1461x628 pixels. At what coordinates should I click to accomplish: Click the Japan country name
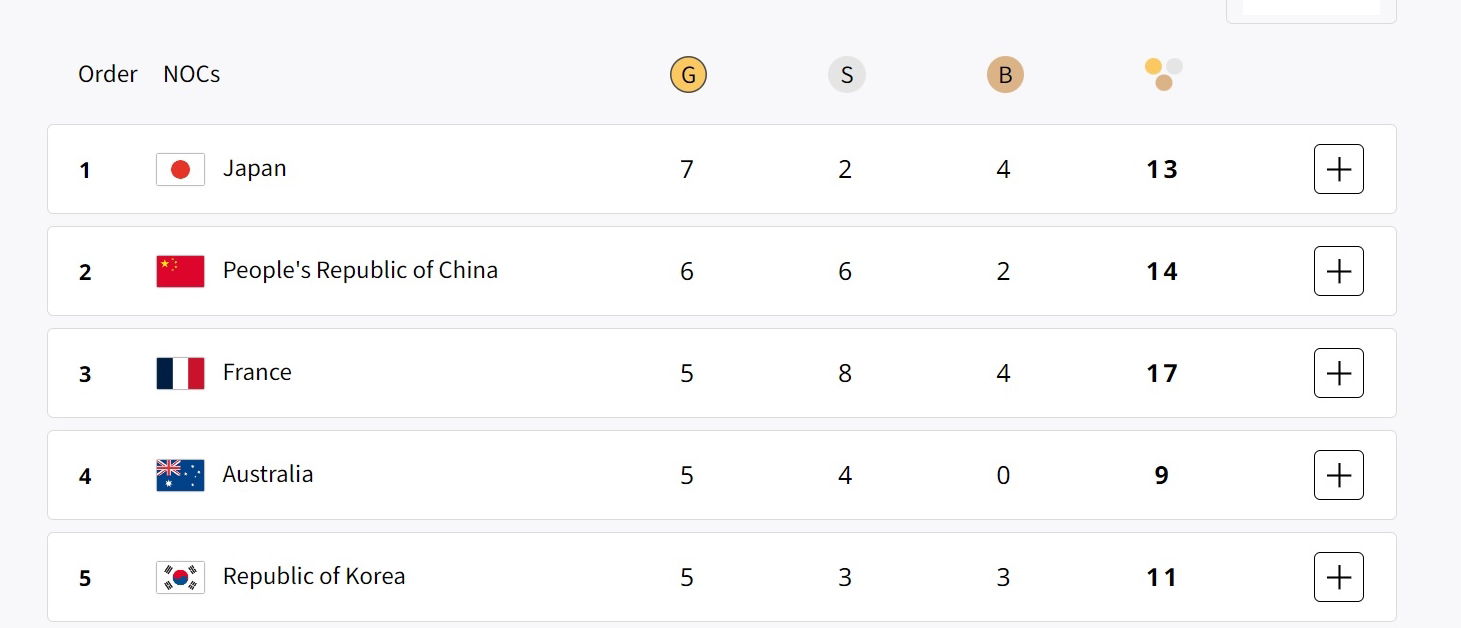[254, 169]
